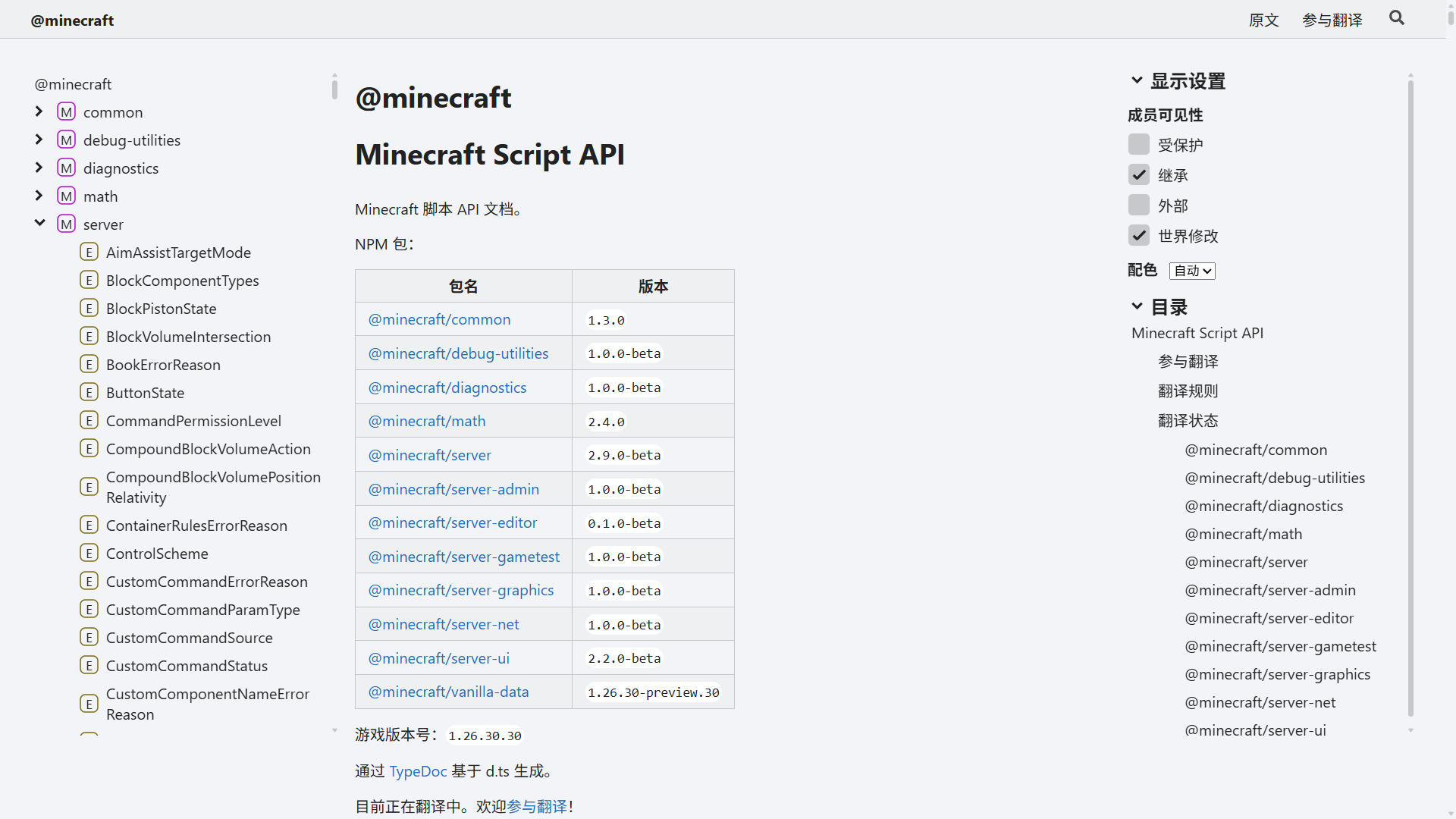1456x819 pixels.
Task: Open the @minecraft/server-ui package link in table
Action: pos(439,658)
